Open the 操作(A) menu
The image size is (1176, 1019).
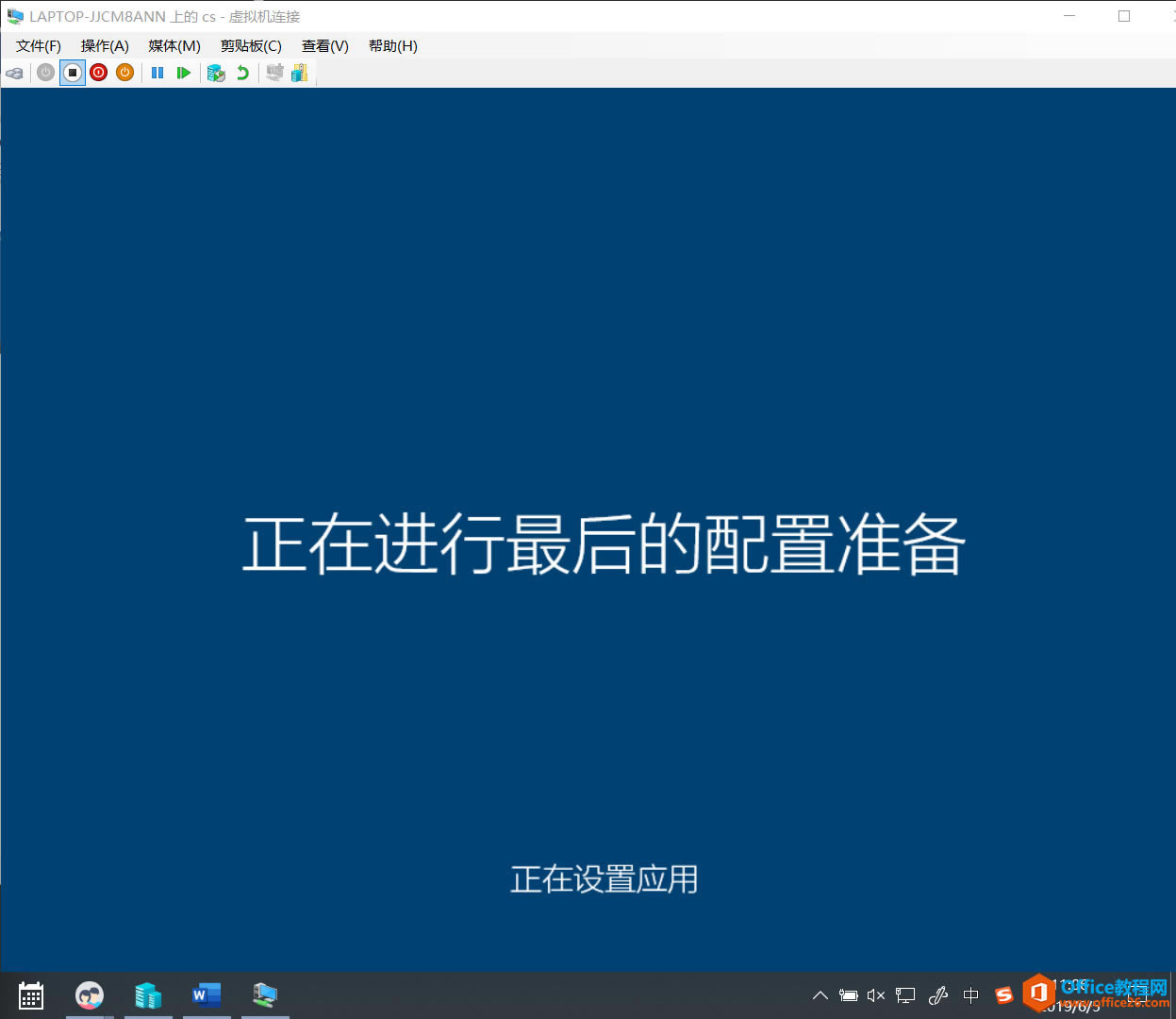105,46
